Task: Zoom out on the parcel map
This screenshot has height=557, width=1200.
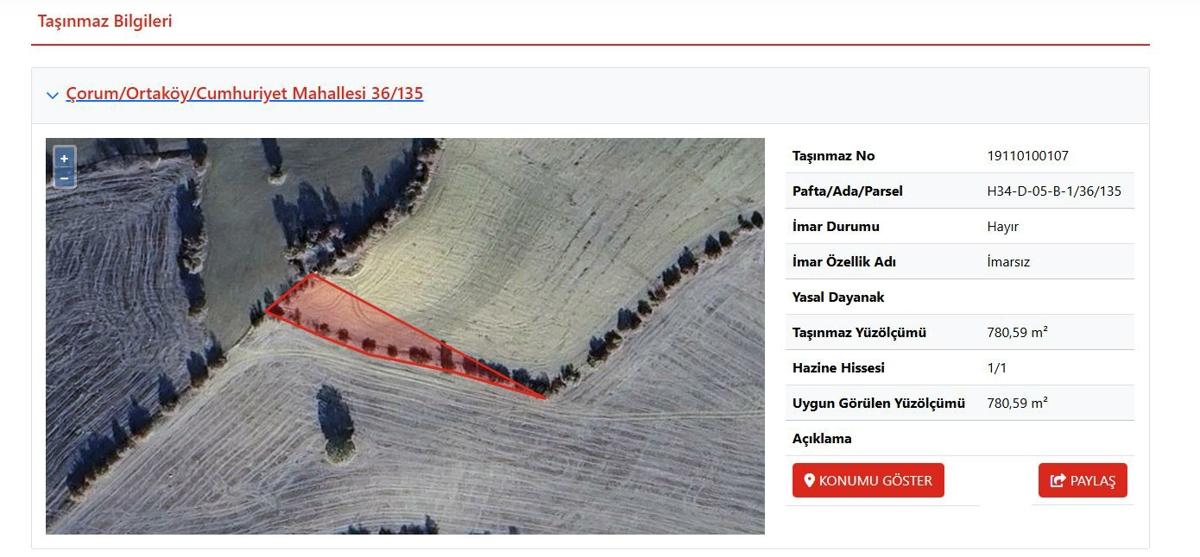Action: coord(64,177)
